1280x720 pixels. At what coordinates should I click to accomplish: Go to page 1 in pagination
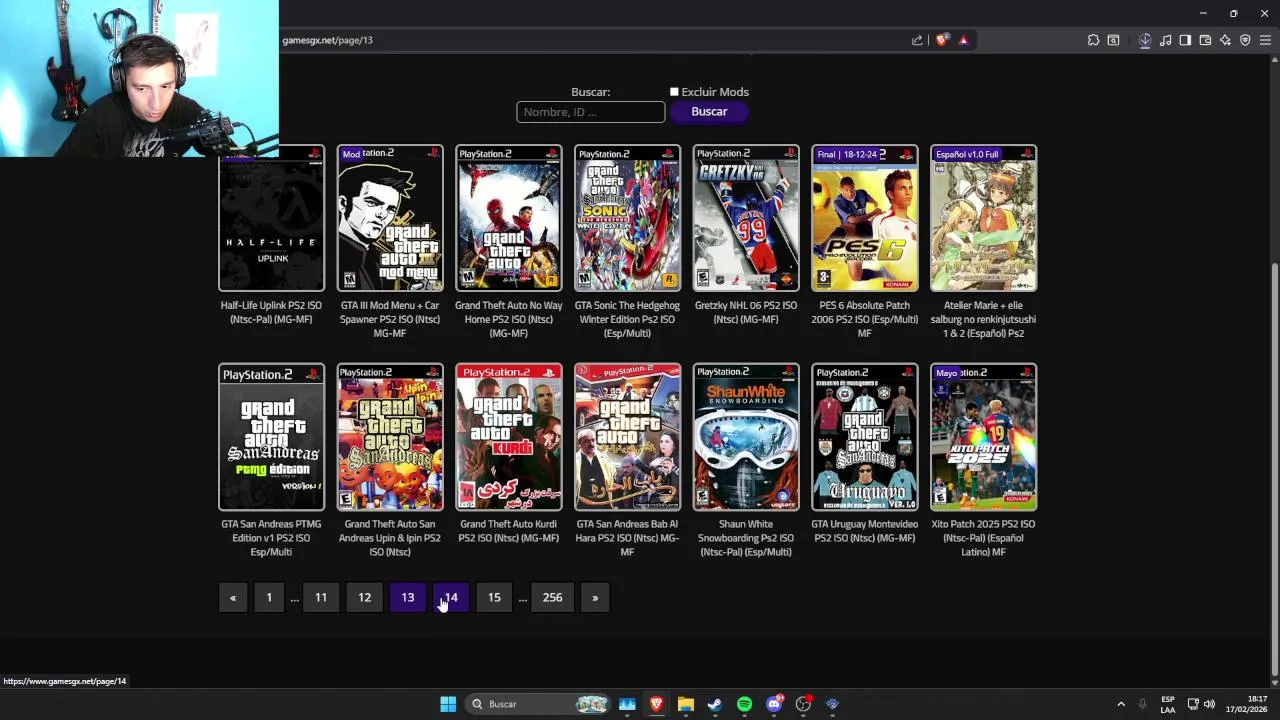pos(269,597)
